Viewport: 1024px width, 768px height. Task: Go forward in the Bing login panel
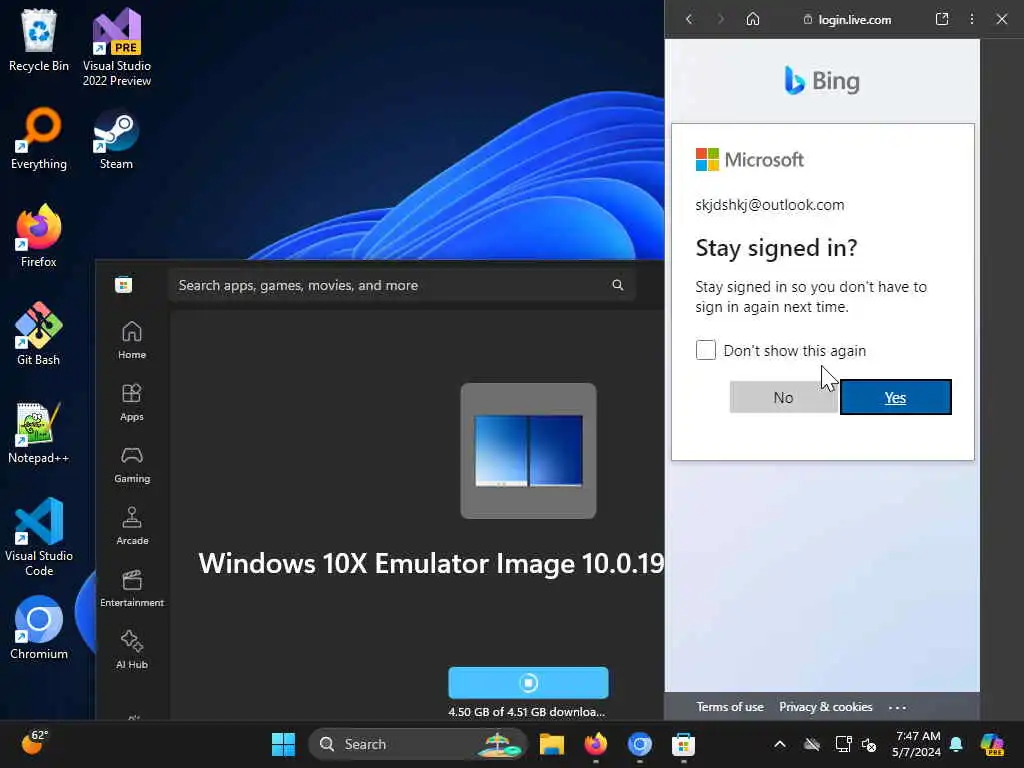(x=720, y=20)
